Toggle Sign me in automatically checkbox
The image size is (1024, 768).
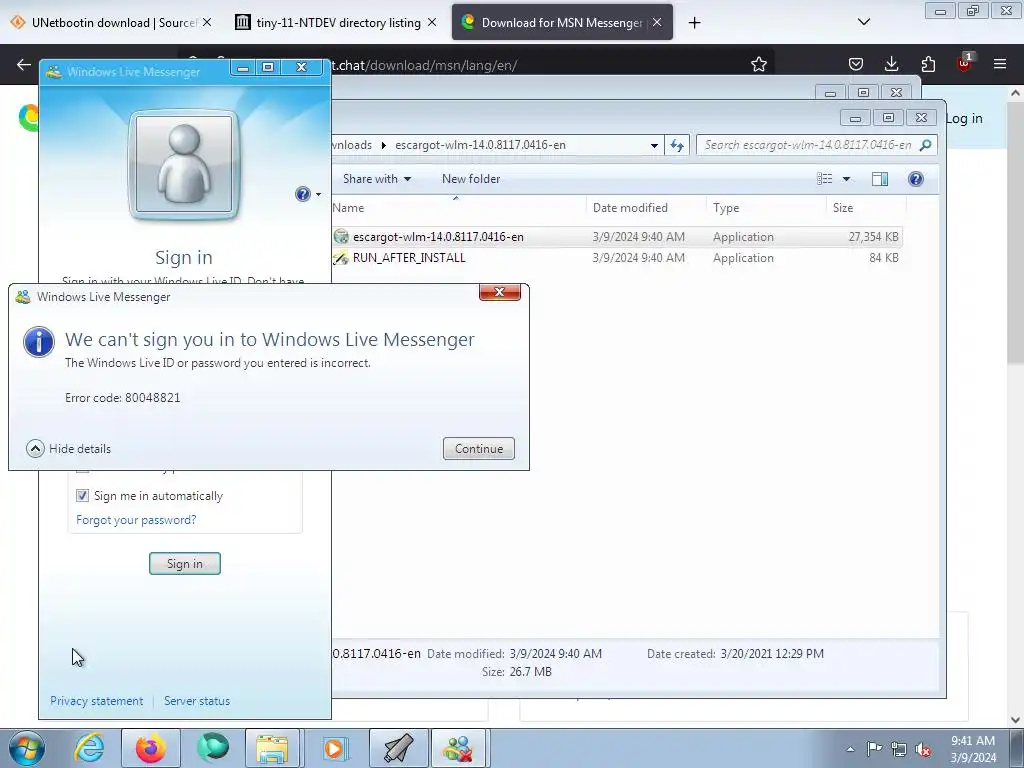point(82,496)
